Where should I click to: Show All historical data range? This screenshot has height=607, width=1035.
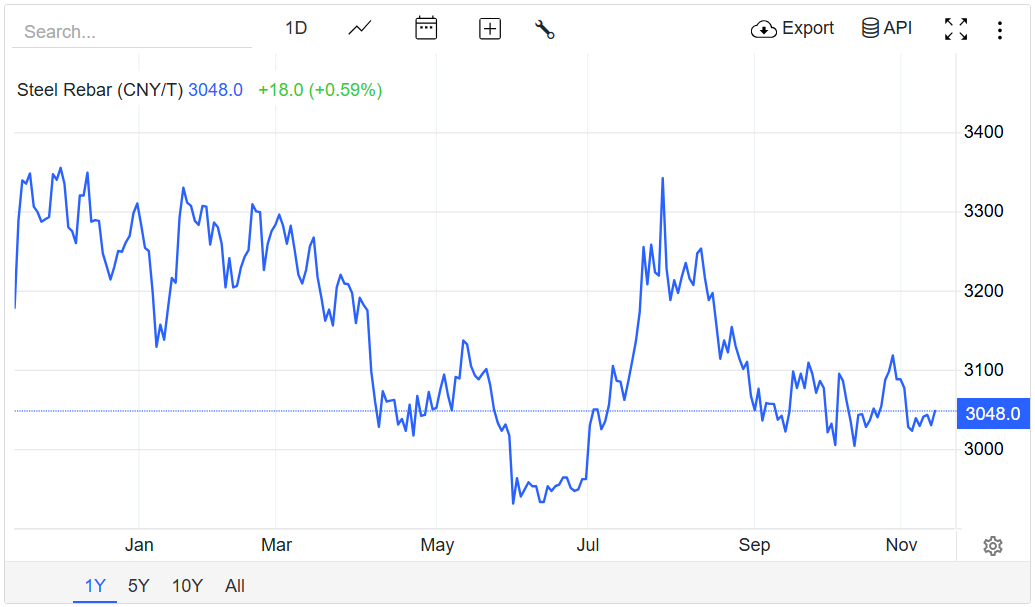tap(235, 586)
